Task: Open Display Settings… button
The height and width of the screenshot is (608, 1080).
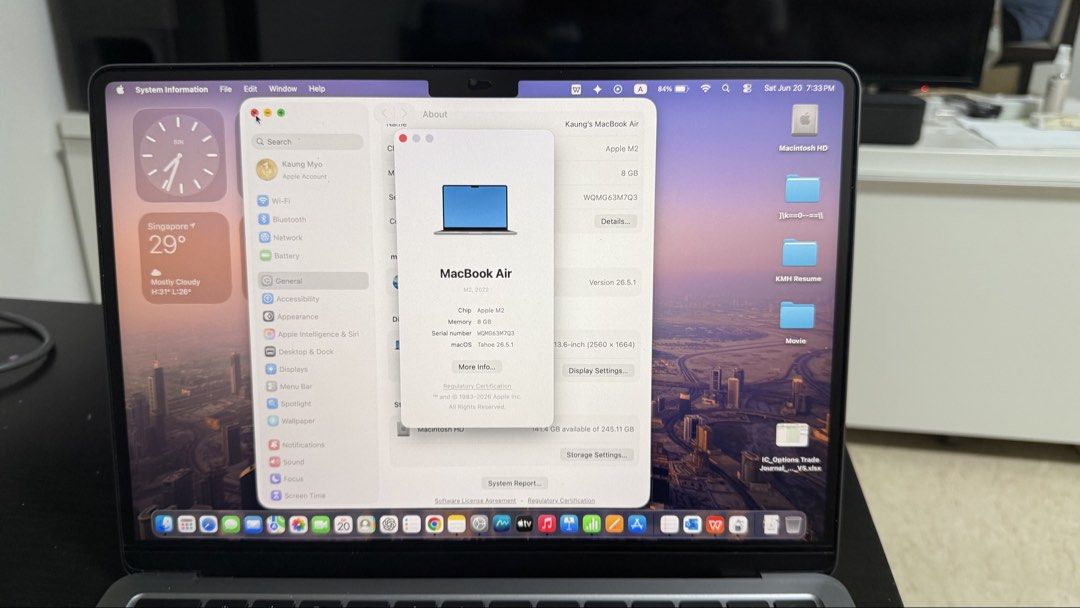Action: pos(598,370)
